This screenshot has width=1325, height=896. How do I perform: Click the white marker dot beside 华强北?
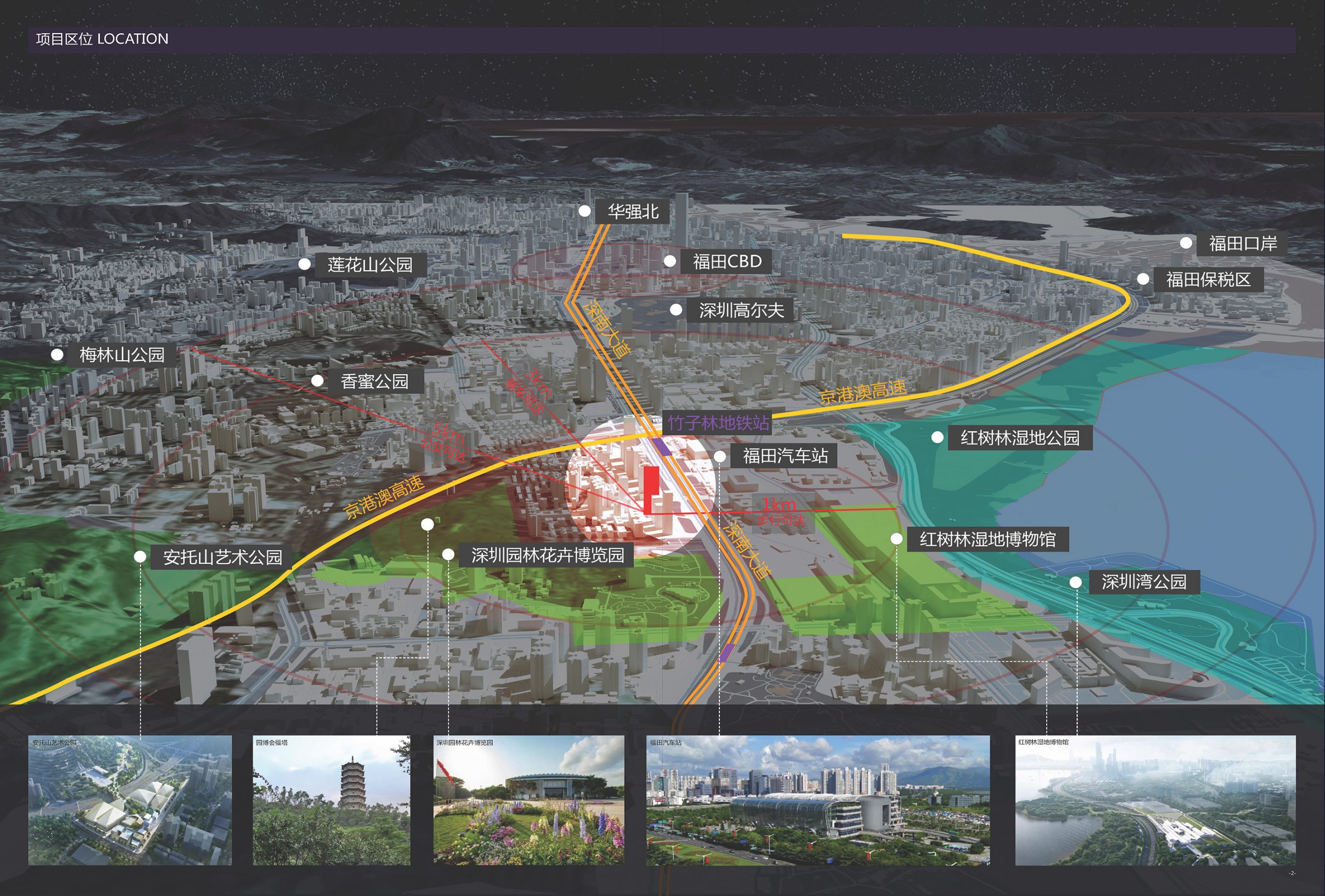[x=584, y=211]
